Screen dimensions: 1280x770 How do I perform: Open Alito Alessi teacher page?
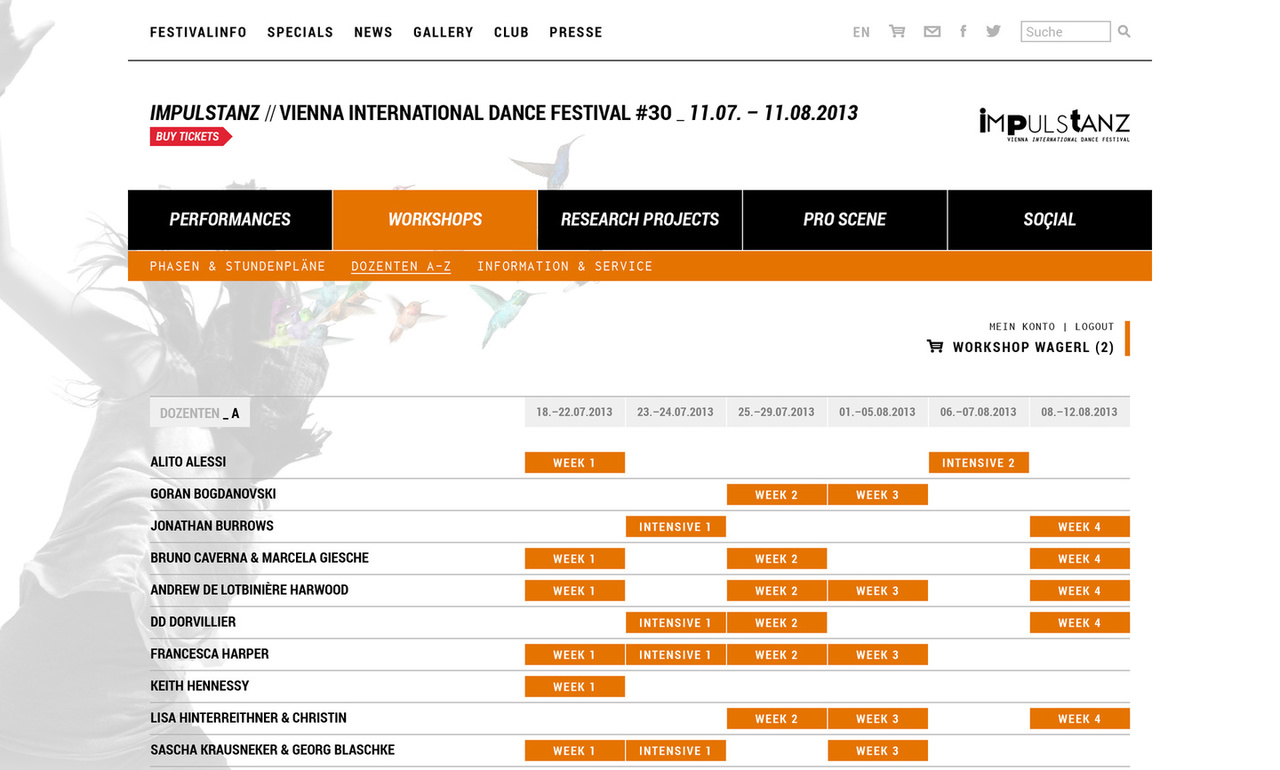[188, 462]
